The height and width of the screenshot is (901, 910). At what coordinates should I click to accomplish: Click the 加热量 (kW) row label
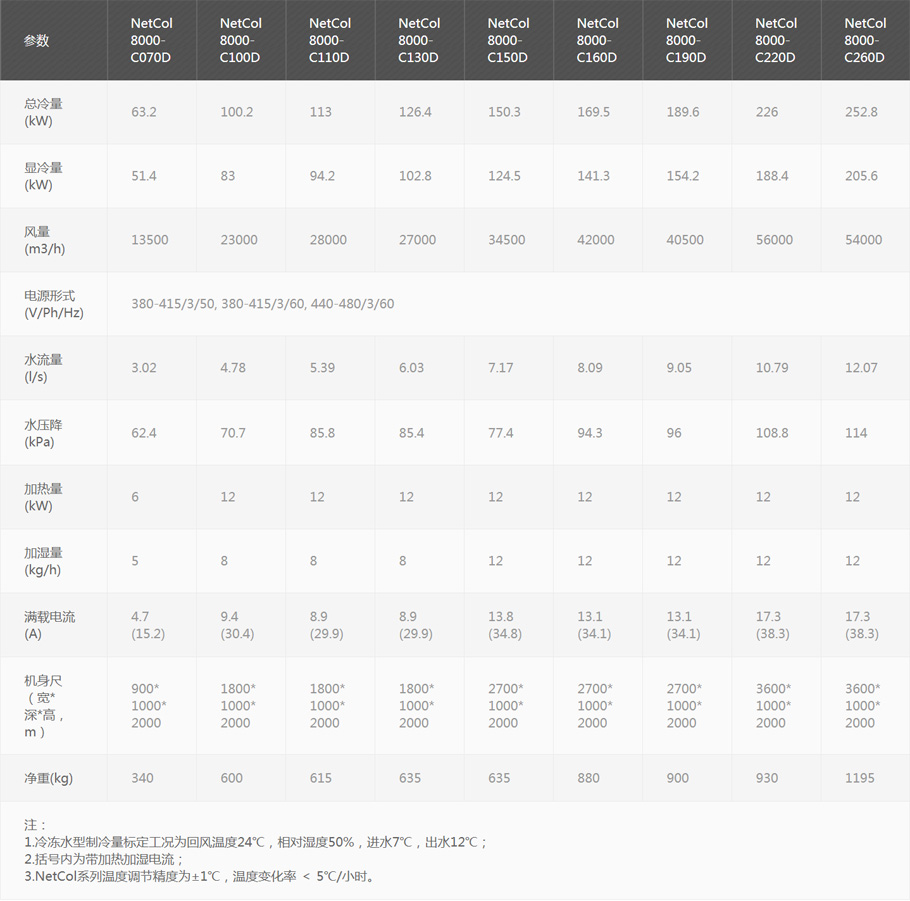[43, 497]
